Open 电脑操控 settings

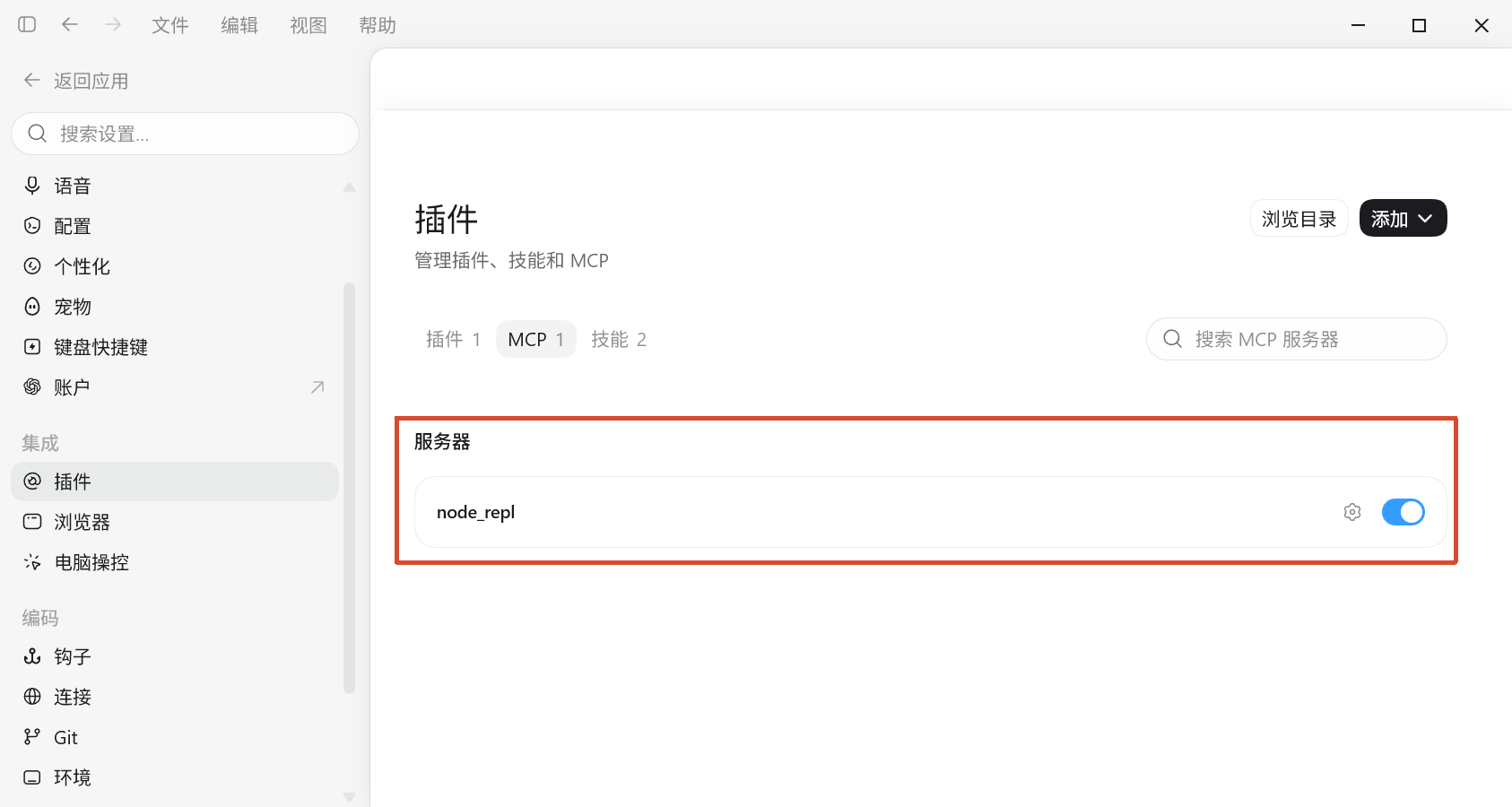click(175, 562)
